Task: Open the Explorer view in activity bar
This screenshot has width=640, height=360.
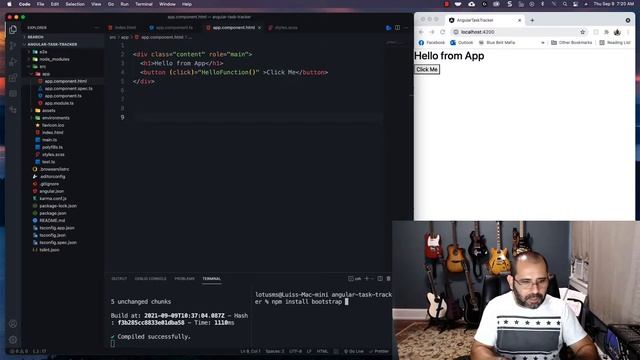Action: 13,29
